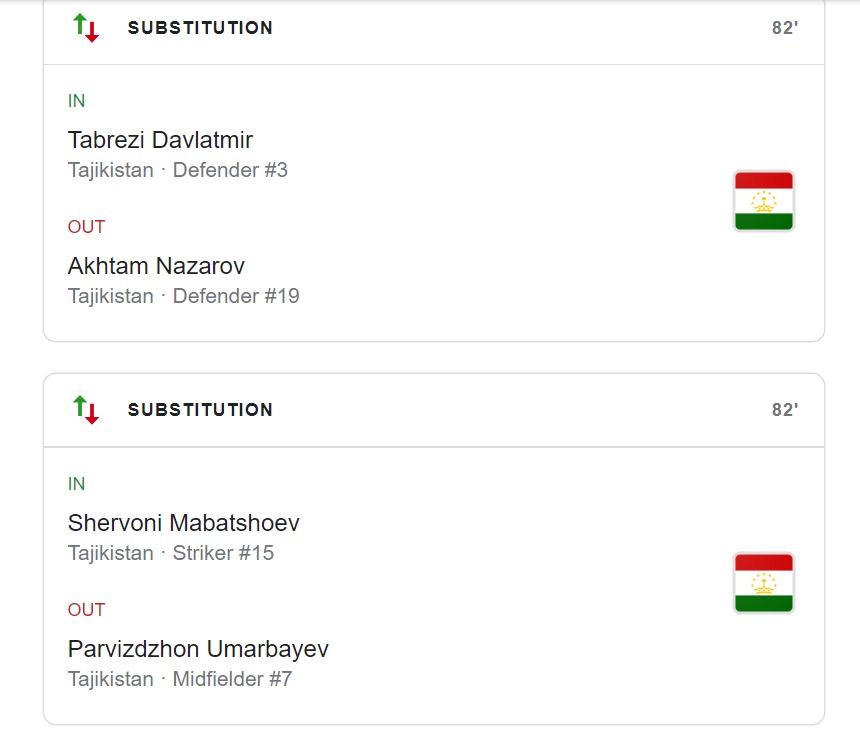This screenshot has height=732, width=860.
Task: Click the Defender #3 detail text
Action: point(230,170)
